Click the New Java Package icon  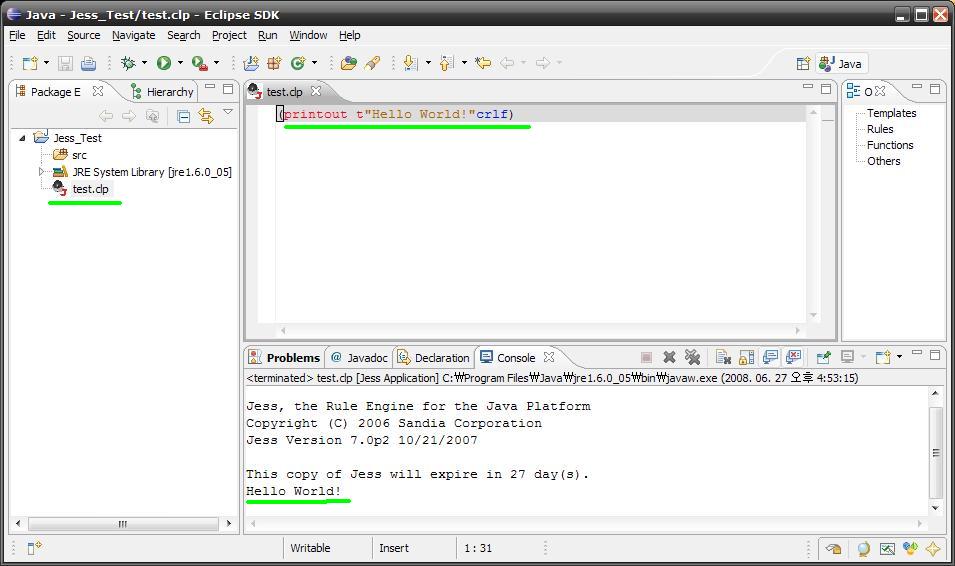pos(275,63)
